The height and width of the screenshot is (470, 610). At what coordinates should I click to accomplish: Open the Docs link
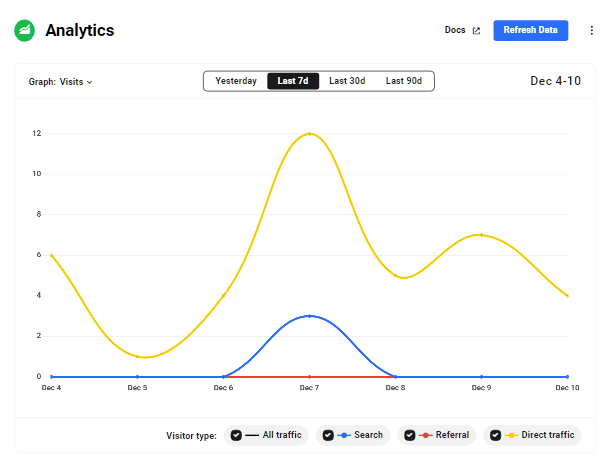(x=455, y=30)
